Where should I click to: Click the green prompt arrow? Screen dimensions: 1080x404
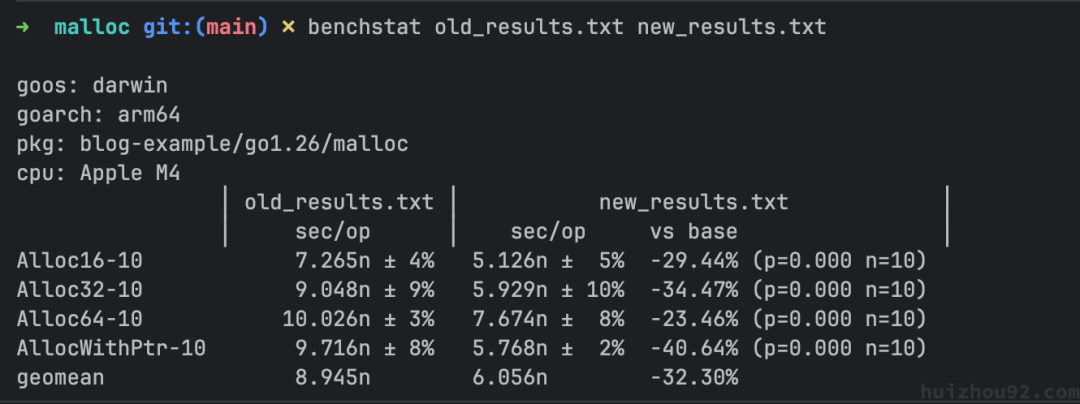pyautogui.click(x=23, y=27)
